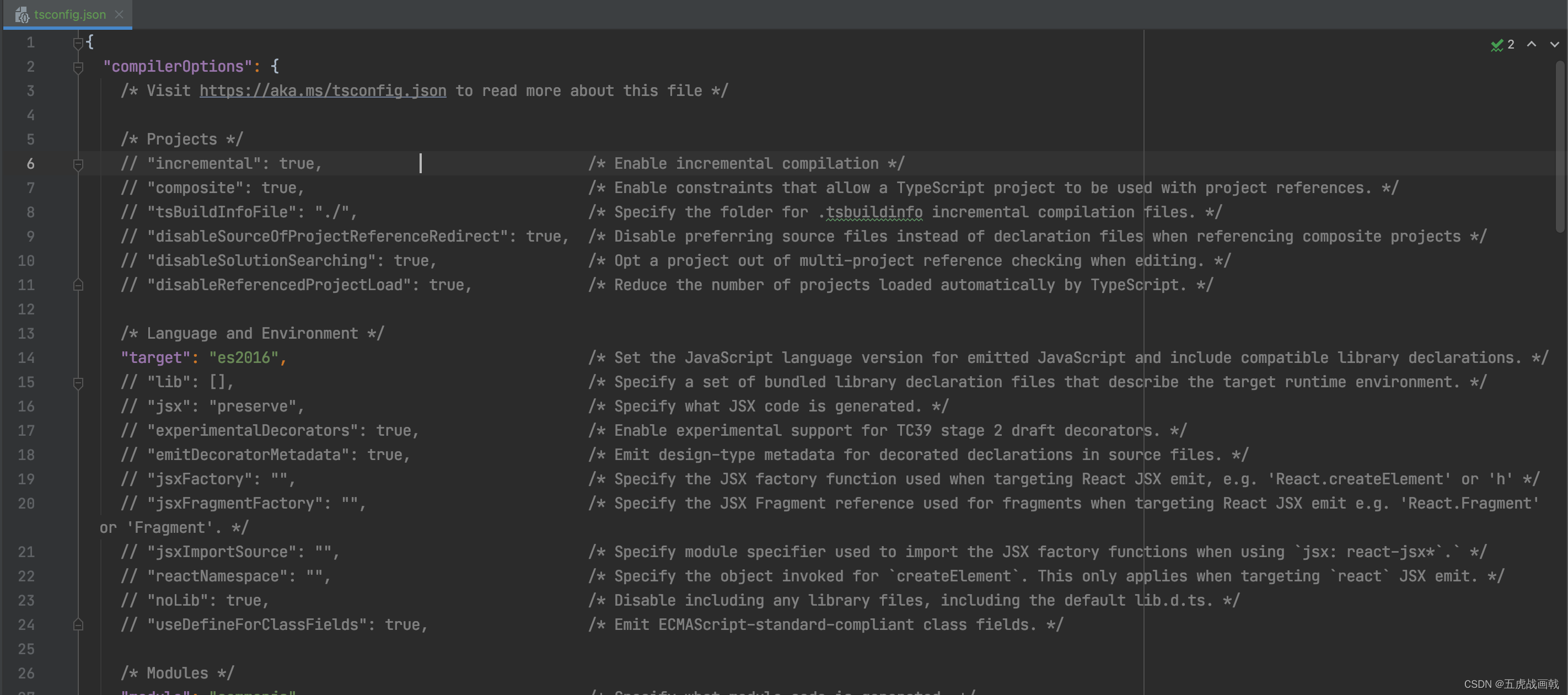Click the fold end marker on line 11
Image resolution: width=1568 pixels, height=695 pixels.
(x=78, y=285)
